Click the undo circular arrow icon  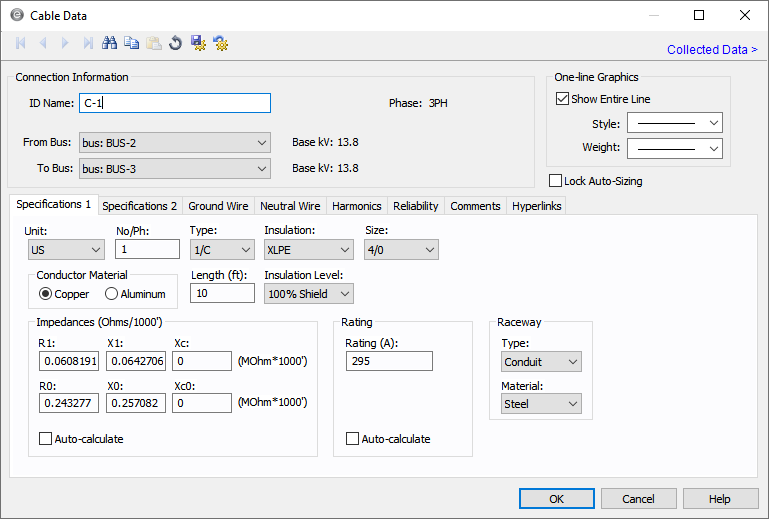tap(175, 43)
